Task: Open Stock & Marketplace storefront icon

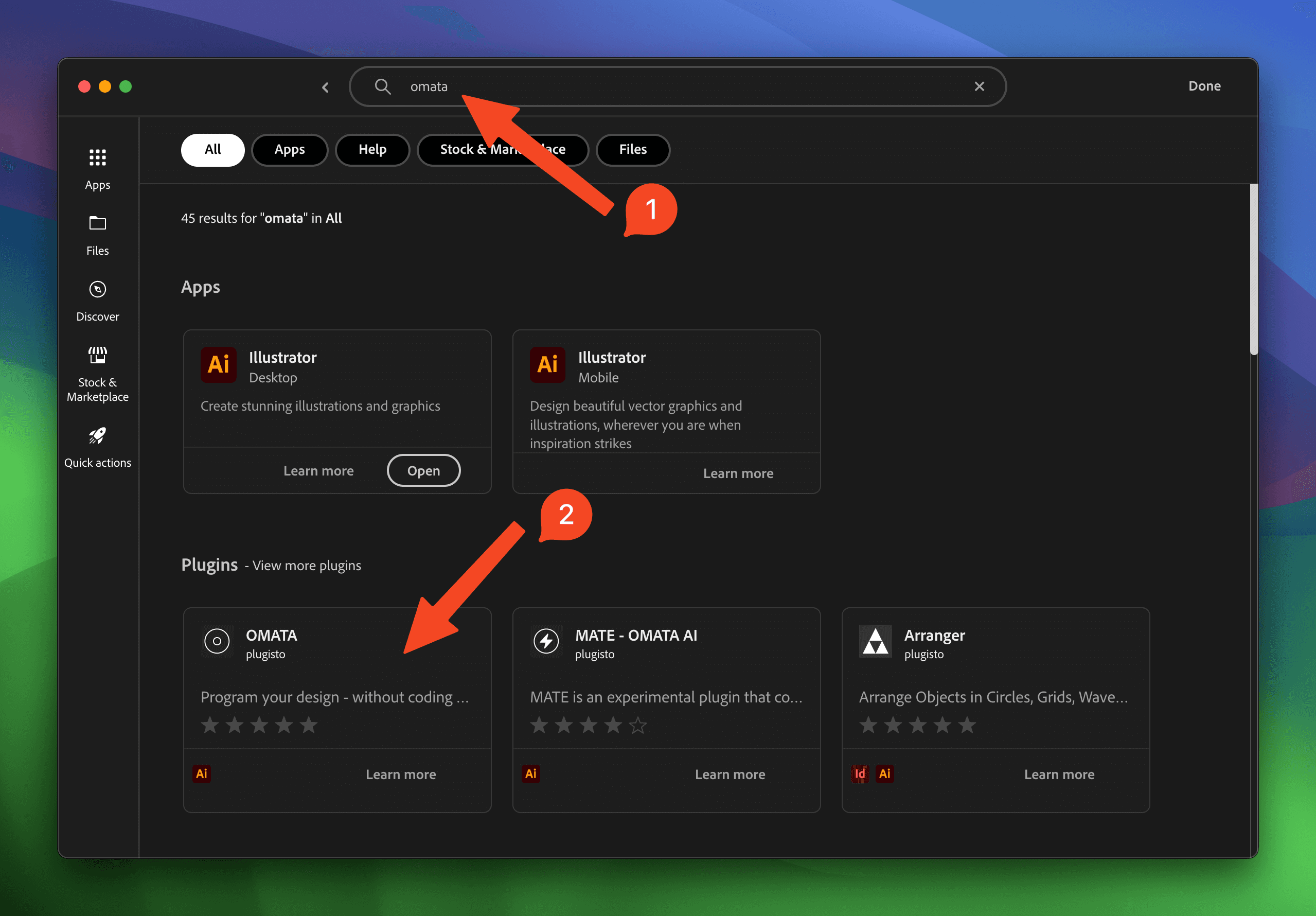Action: [x=97, y=355]
